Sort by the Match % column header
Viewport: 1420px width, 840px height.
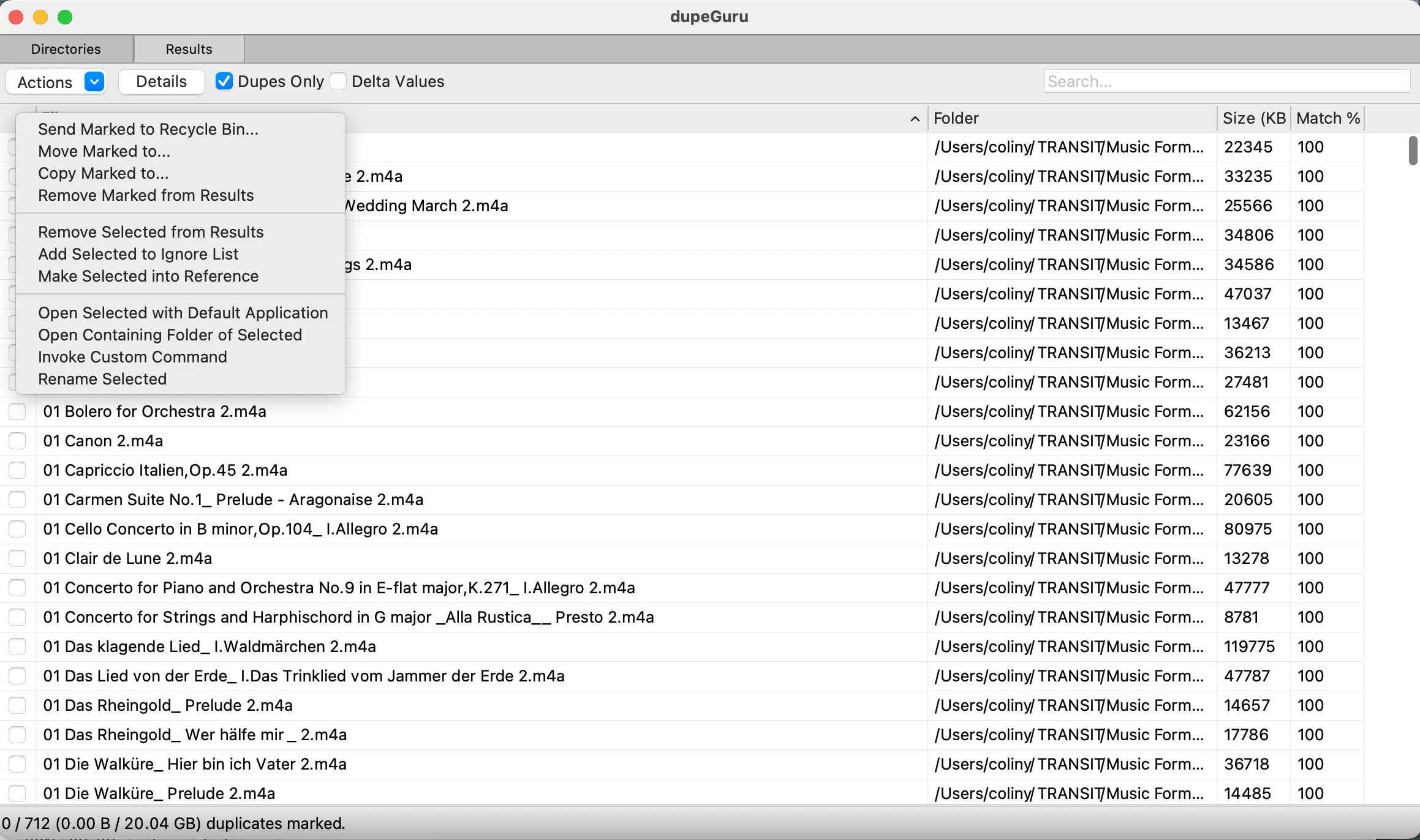tap(1327, 118)
